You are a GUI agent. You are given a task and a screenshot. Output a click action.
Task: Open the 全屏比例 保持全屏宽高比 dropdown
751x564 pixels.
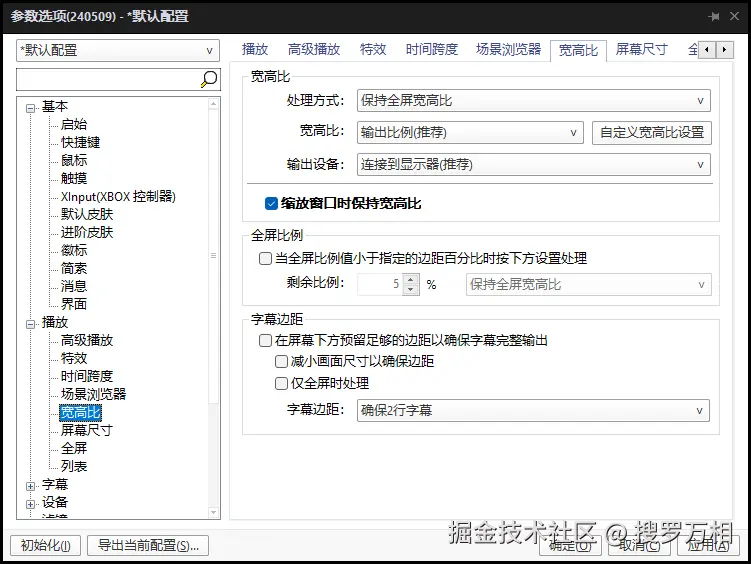(589, 284)
